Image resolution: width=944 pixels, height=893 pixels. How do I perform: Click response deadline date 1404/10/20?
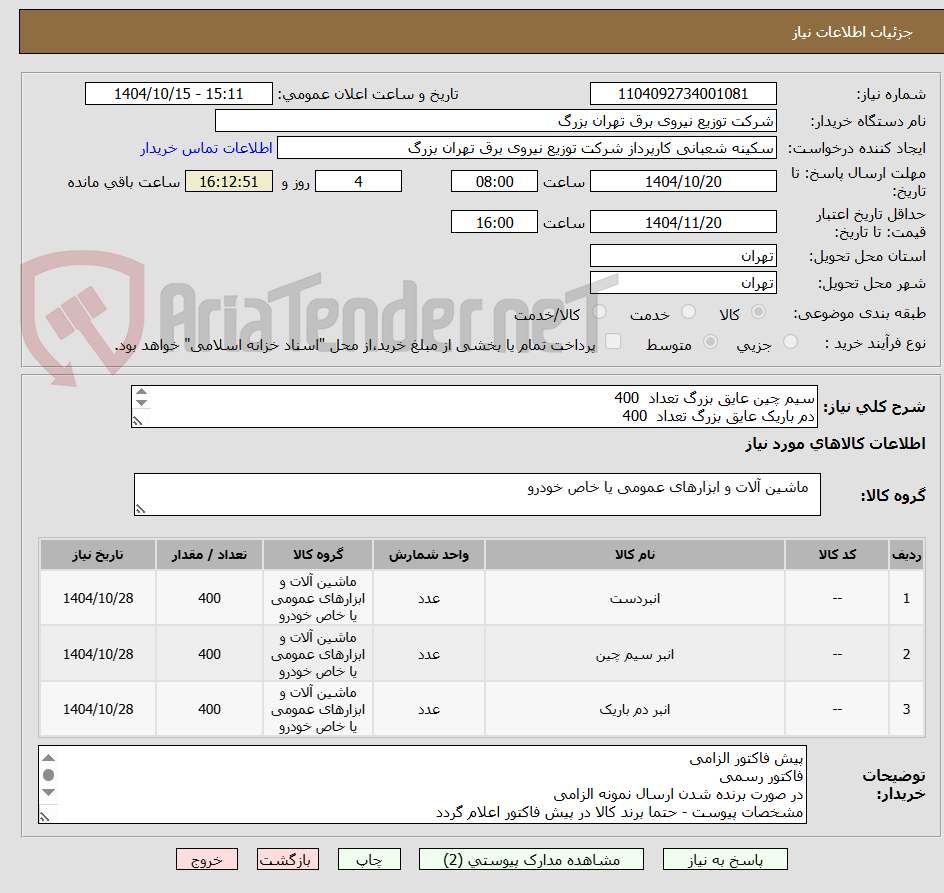683,181
